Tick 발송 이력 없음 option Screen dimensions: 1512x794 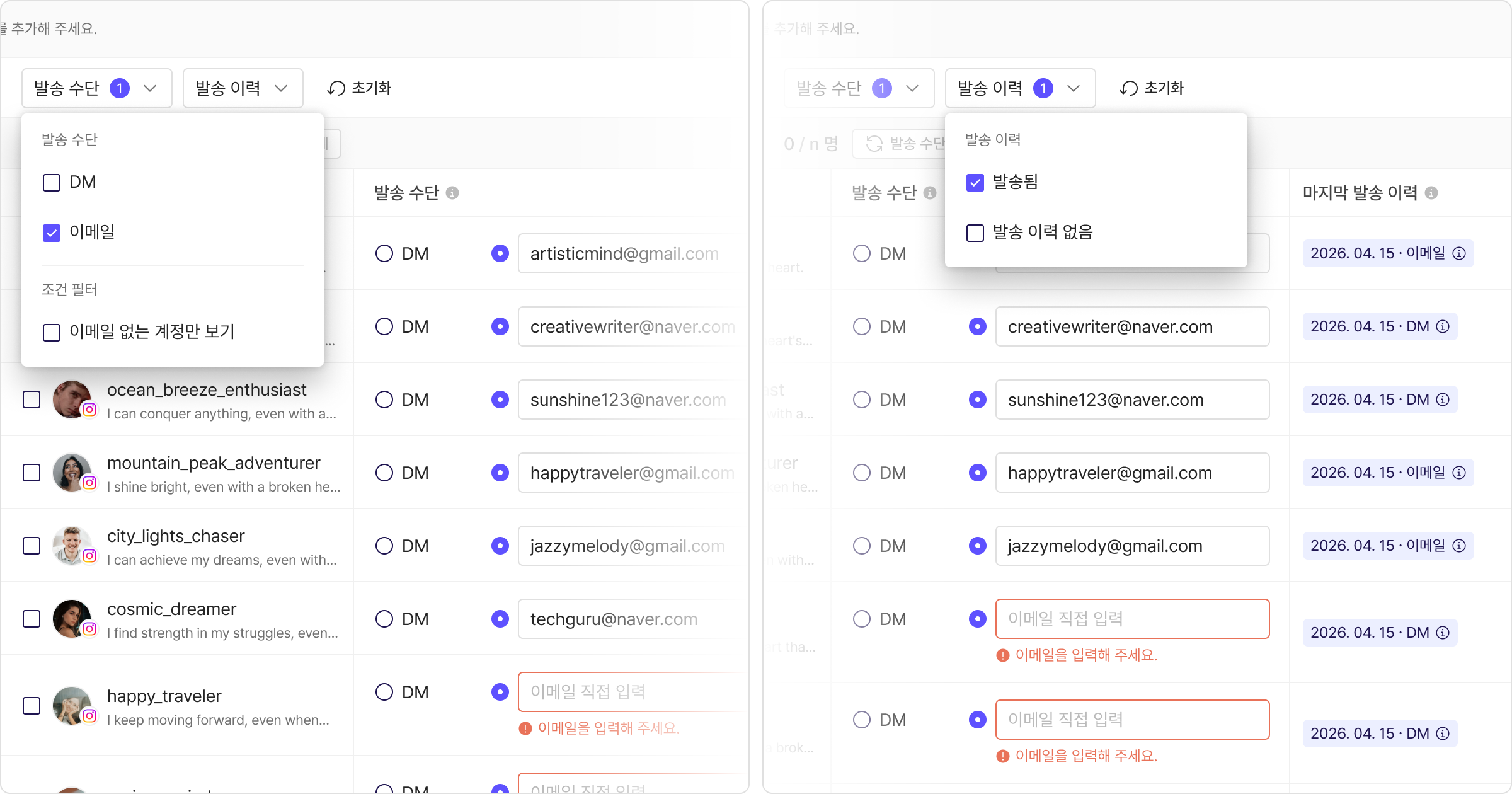[x=975, y=233]
